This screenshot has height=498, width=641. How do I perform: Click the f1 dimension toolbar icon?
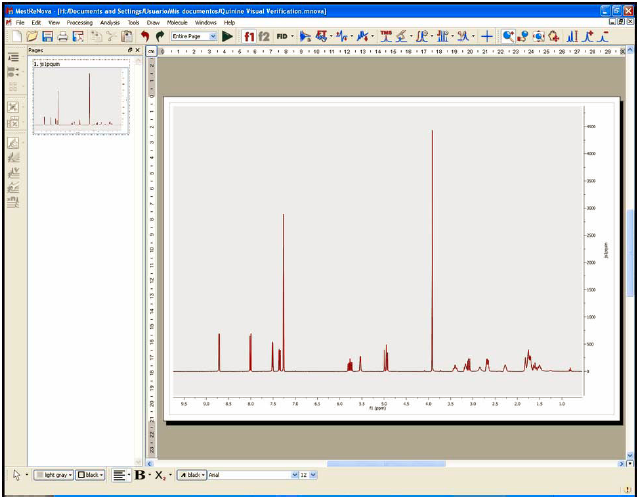point(249,36)
